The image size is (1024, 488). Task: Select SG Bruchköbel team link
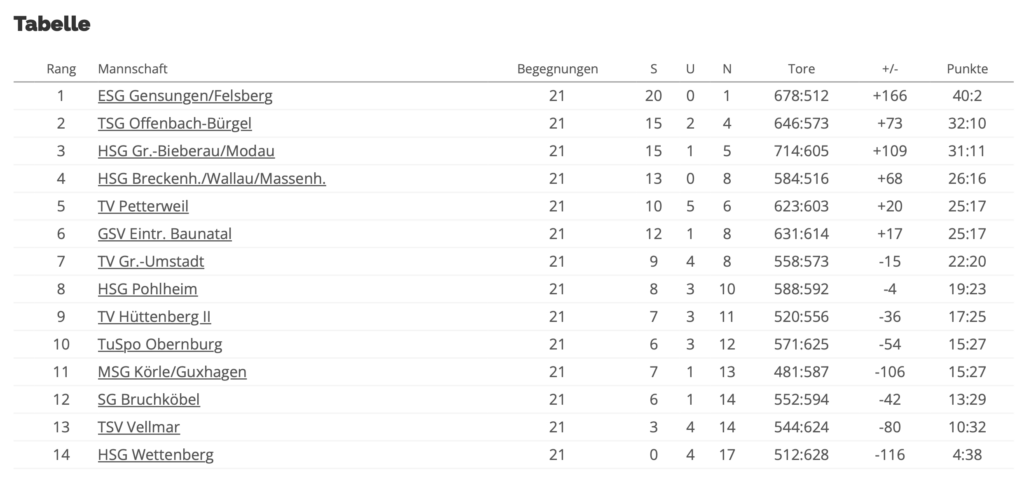coord(149,399)
